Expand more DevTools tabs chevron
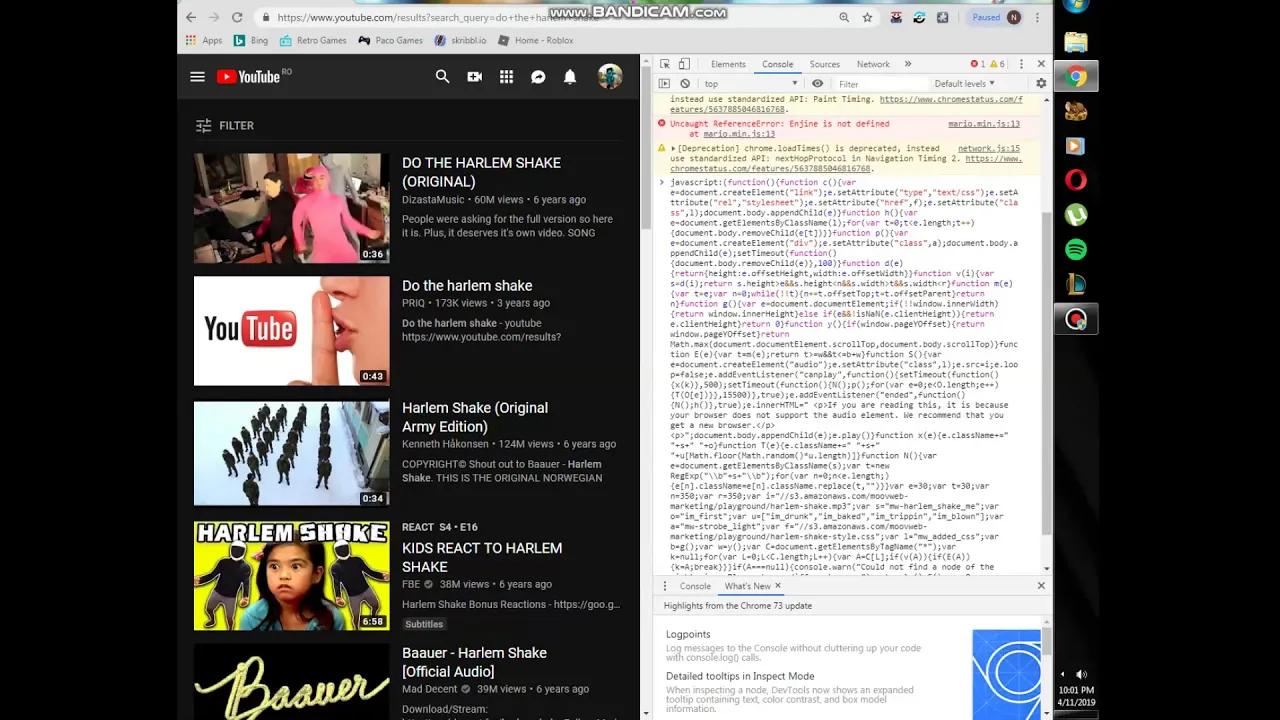1280x720 pixels. pos(908,64)
